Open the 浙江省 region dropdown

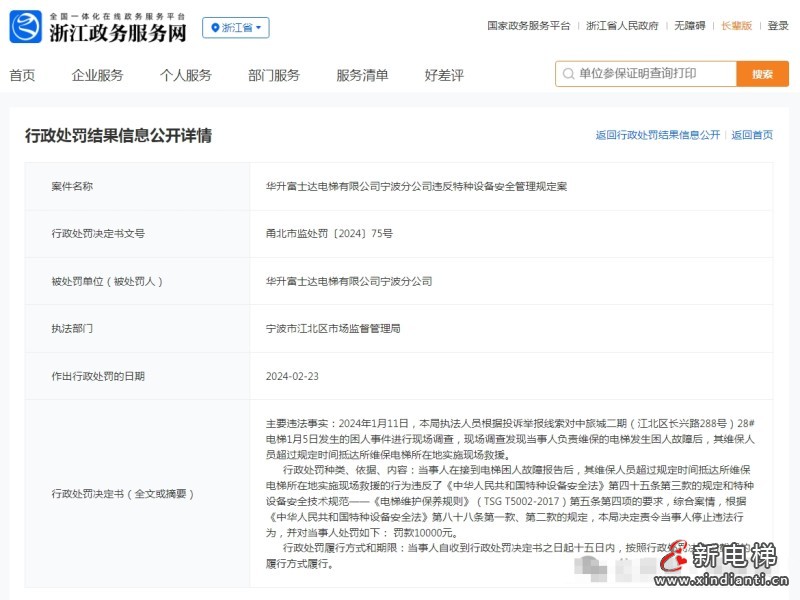(237, 27)
